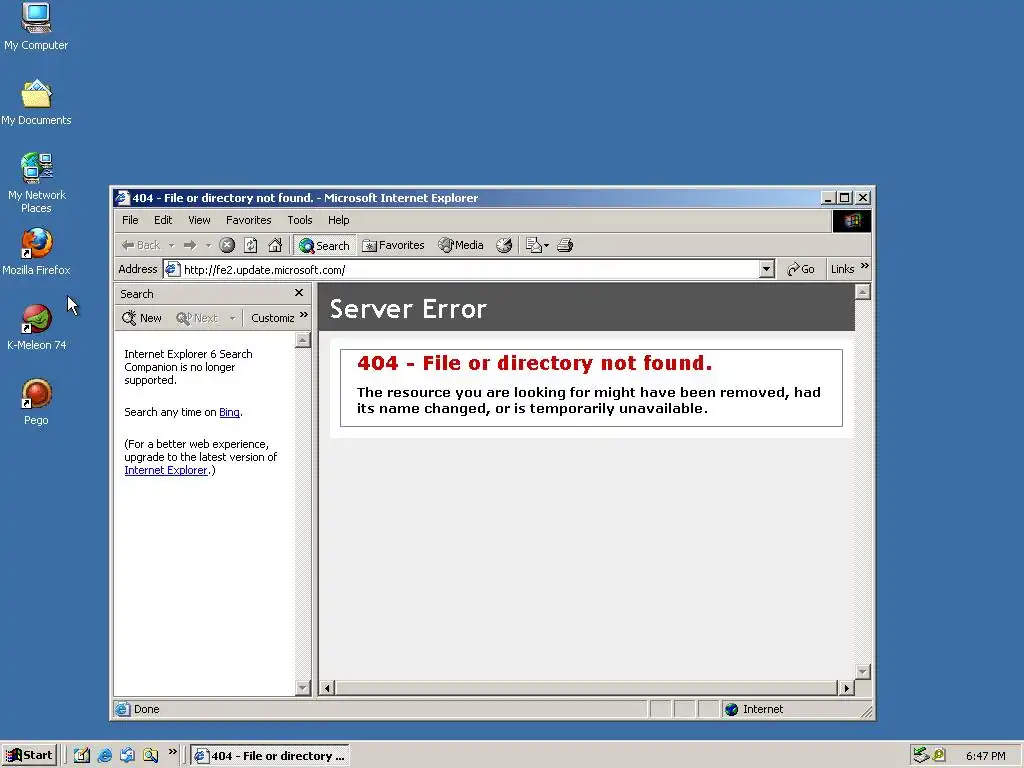Expand the Mail button dropdown arrow
Viewport: 1024px width, 768px height.
[x=547, y=246]
